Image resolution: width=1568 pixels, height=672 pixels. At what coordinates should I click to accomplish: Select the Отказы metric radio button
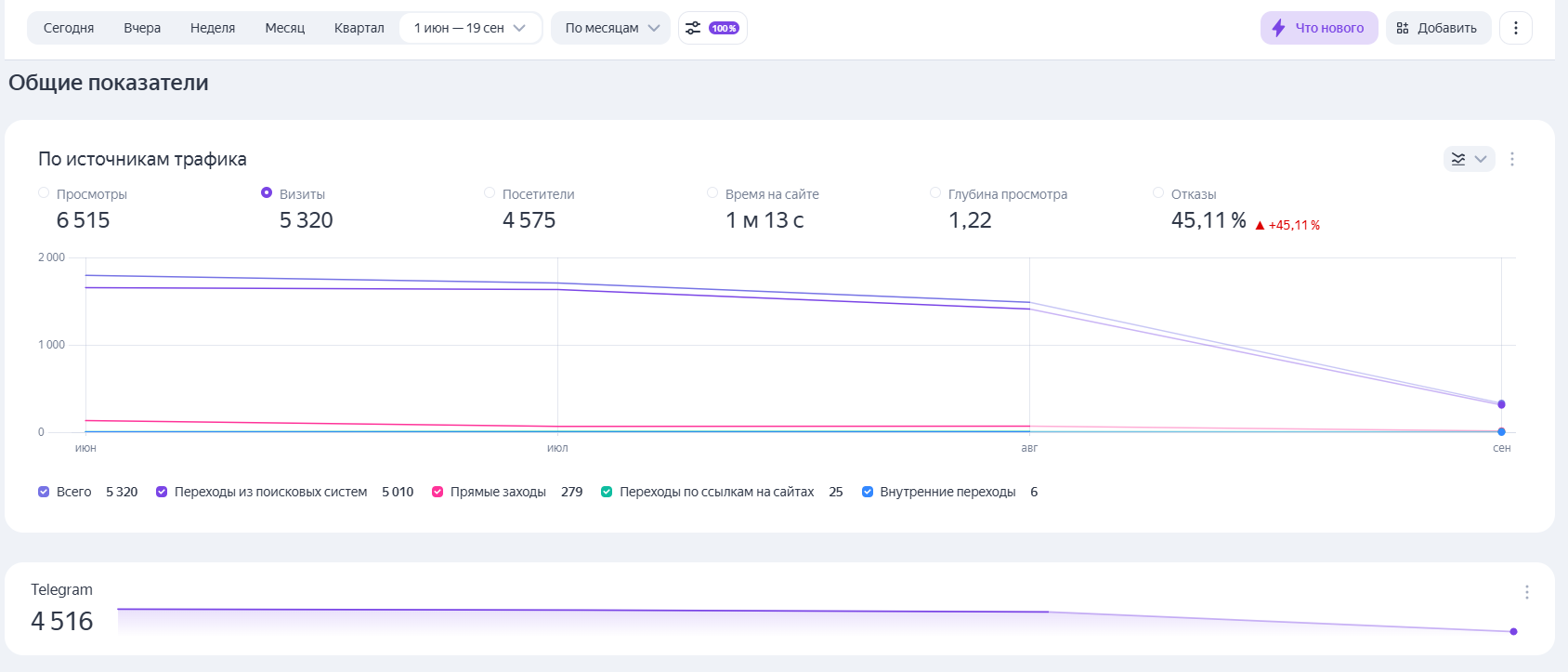[x=1158, y=193]
